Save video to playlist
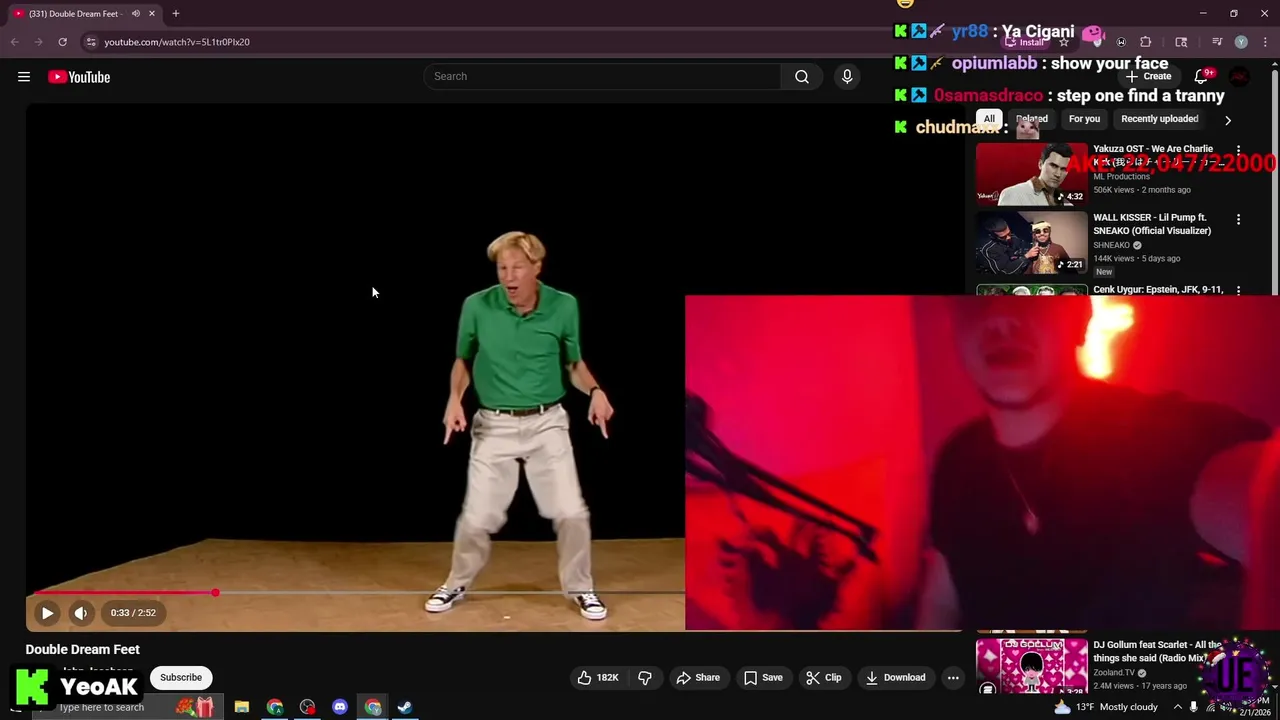1280x720 pixels. coord(763,678)
